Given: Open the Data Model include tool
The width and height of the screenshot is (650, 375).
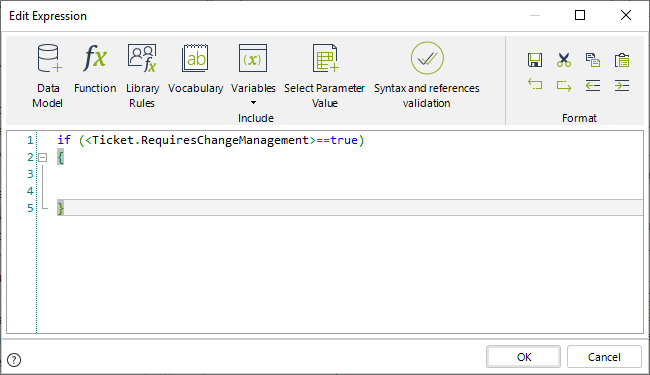Looking at the screenshot, I should (48, 75).
